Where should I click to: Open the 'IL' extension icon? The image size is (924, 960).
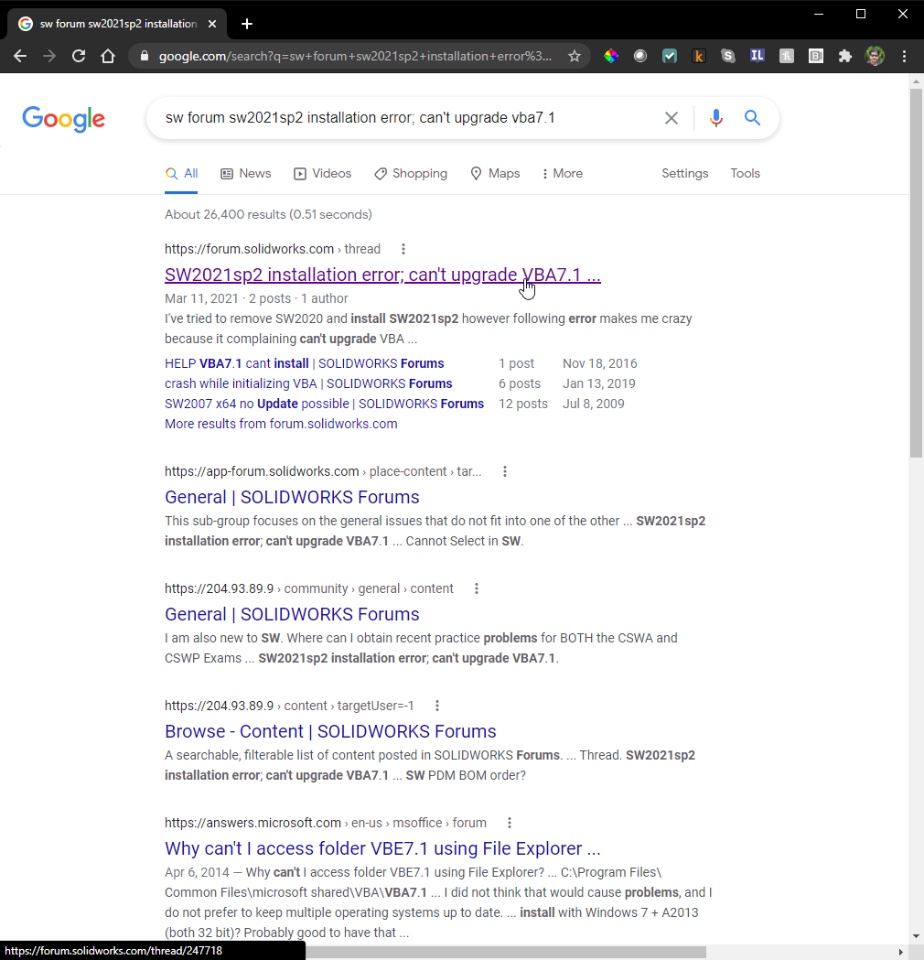point(757,56)
